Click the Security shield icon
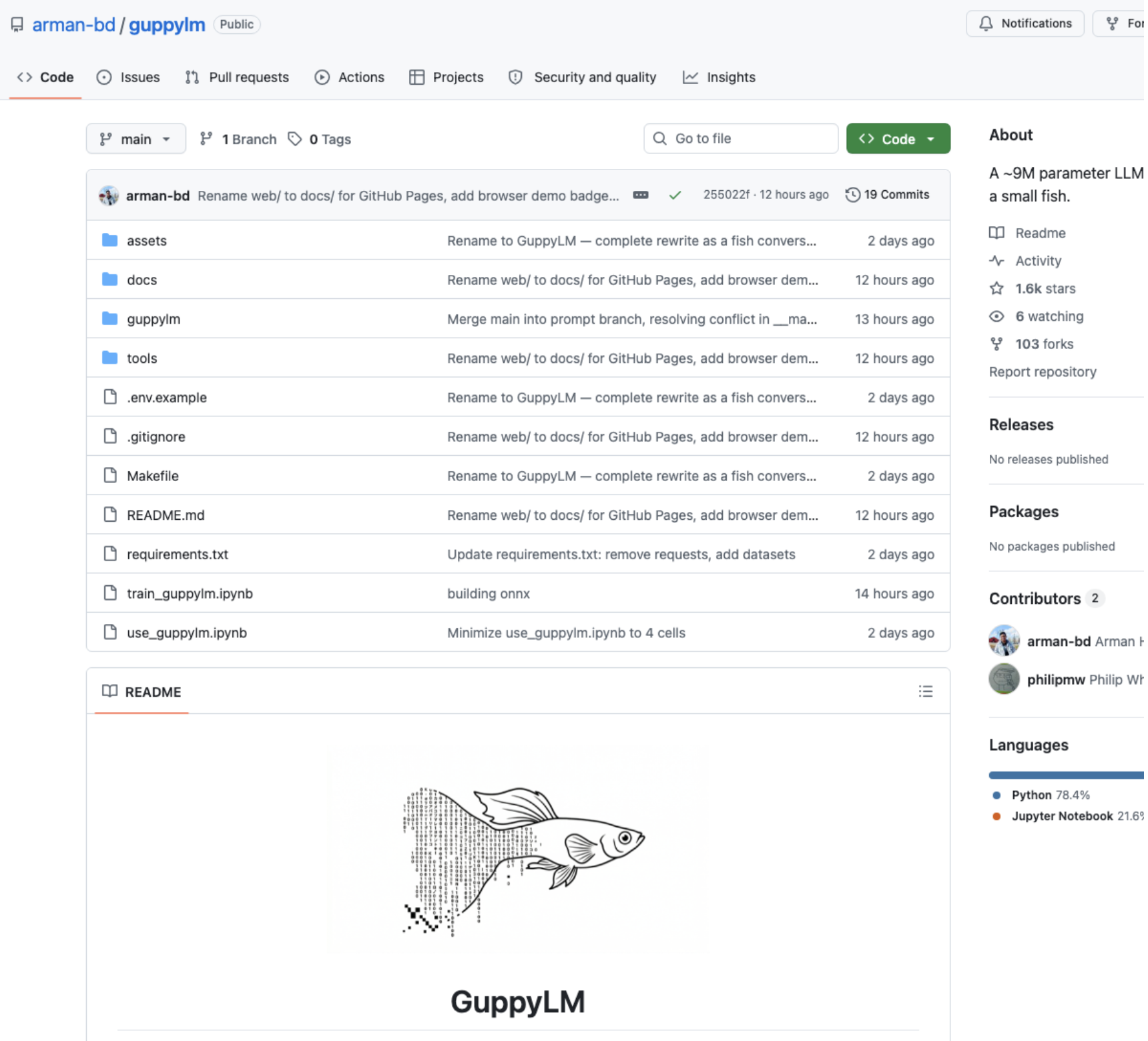Viewport: 1148px width, 1041px height. point(515,77)
